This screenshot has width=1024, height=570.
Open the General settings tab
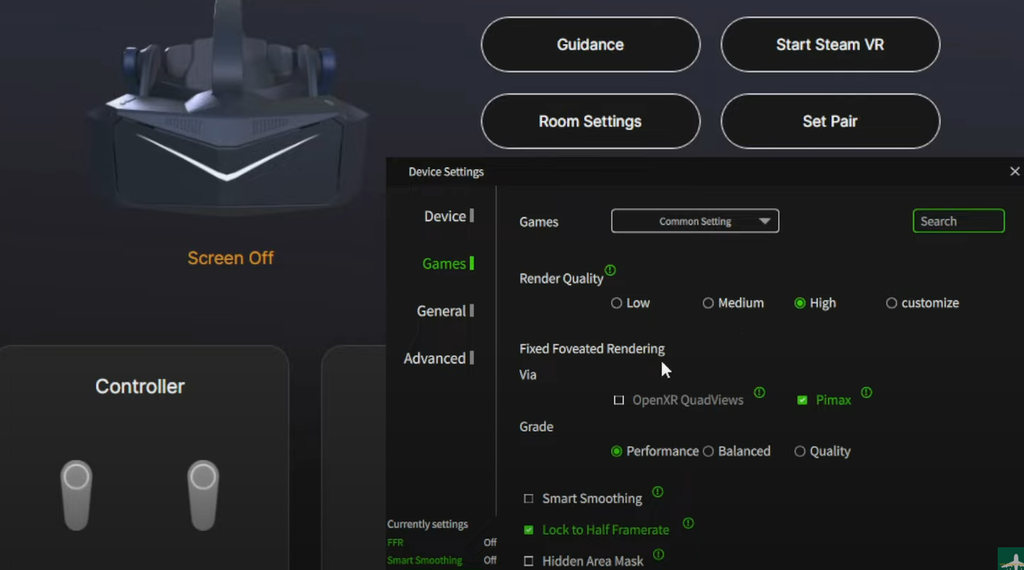tap(441, 311)
